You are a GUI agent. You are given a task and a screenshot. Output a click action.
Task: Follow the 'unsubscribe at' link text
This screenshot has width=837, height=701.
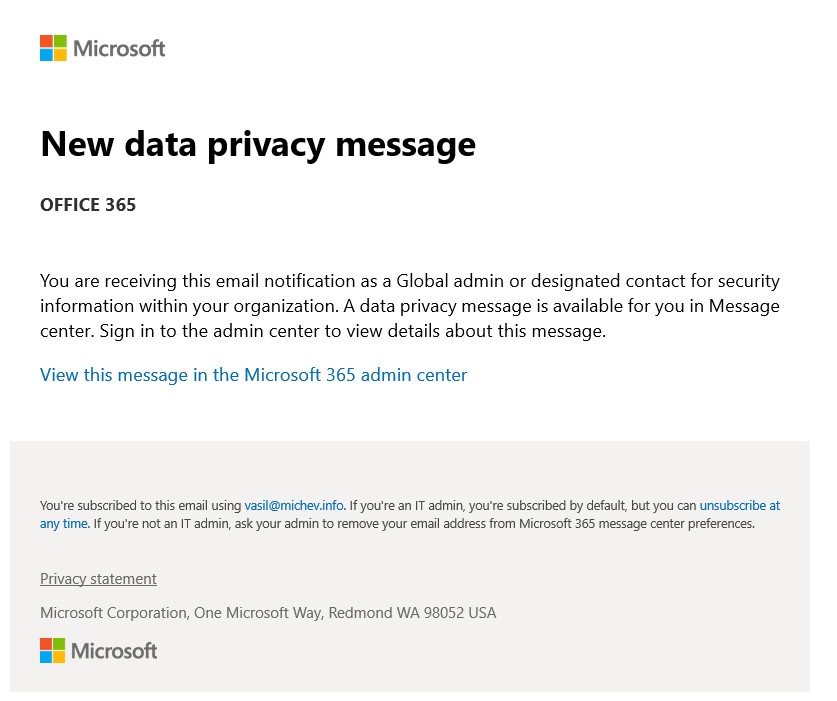click(740, 505)
